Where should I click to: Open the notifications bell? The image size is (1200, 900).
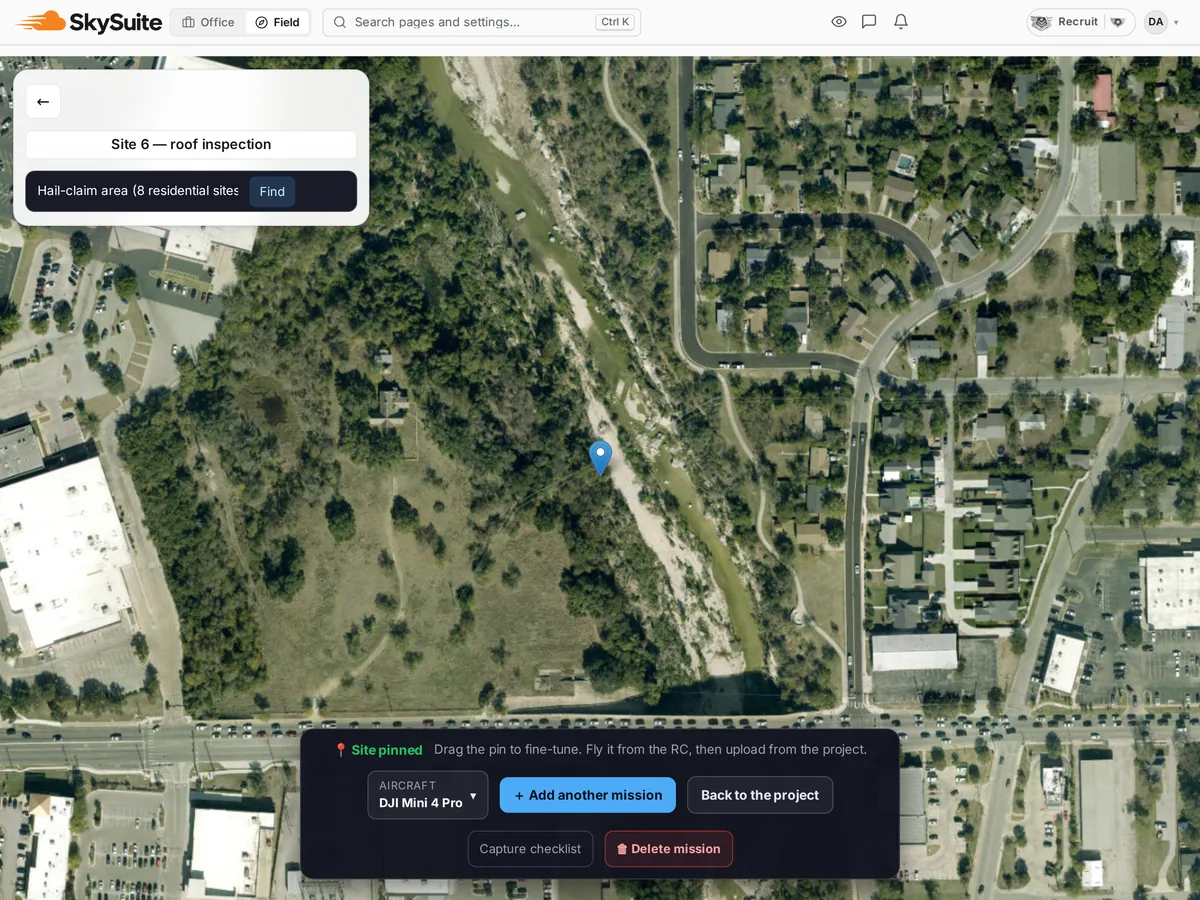point(901,22)
